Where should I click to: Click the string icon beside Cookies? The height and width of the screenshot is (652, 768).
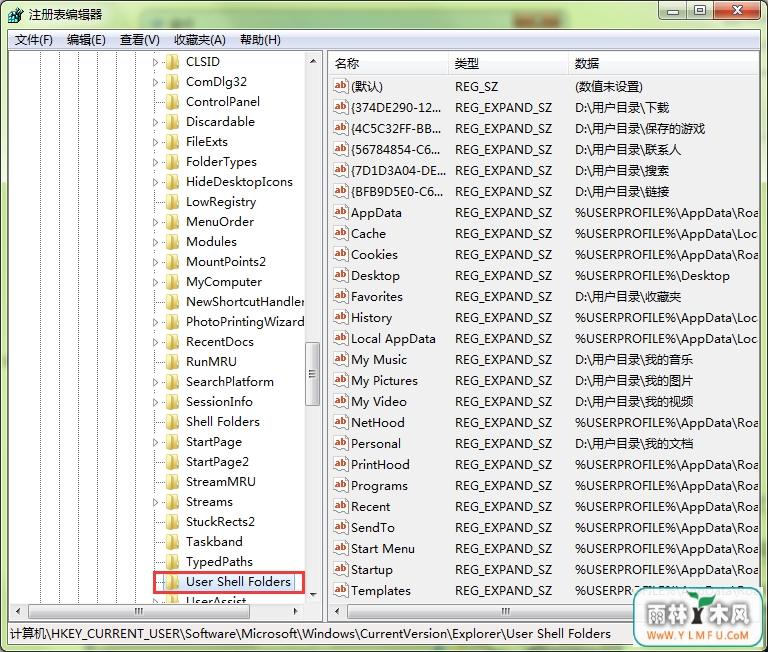click(340, 254)
